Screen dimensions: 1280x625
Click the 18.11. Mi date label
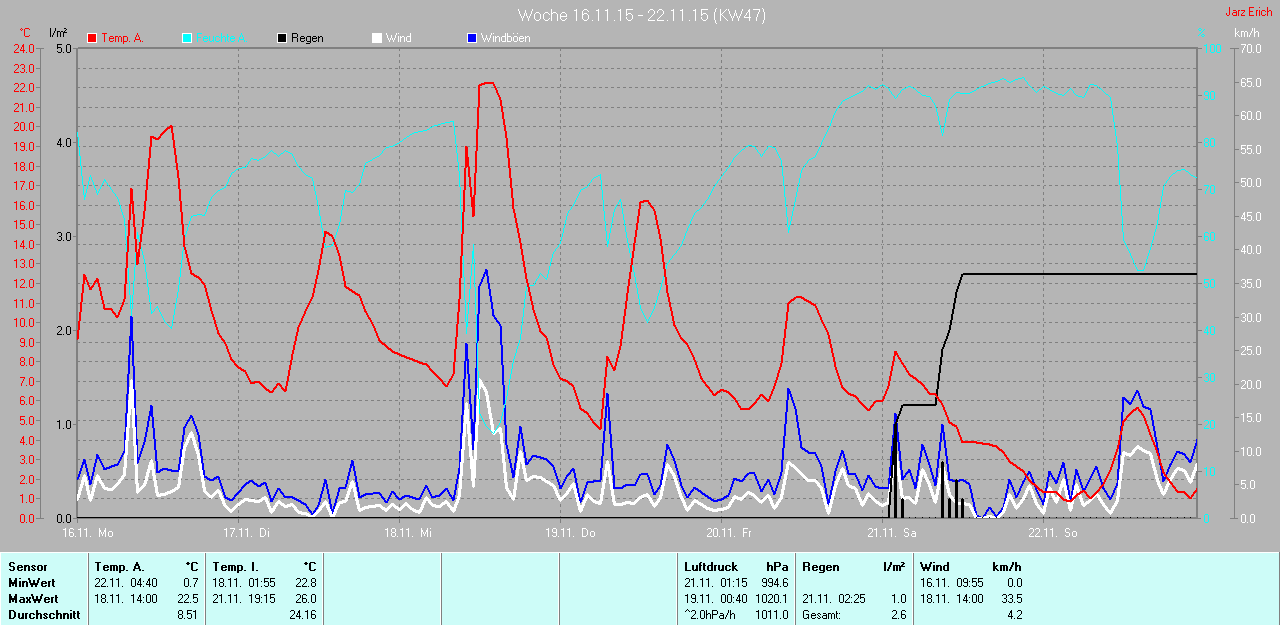[x=407, y=533]
